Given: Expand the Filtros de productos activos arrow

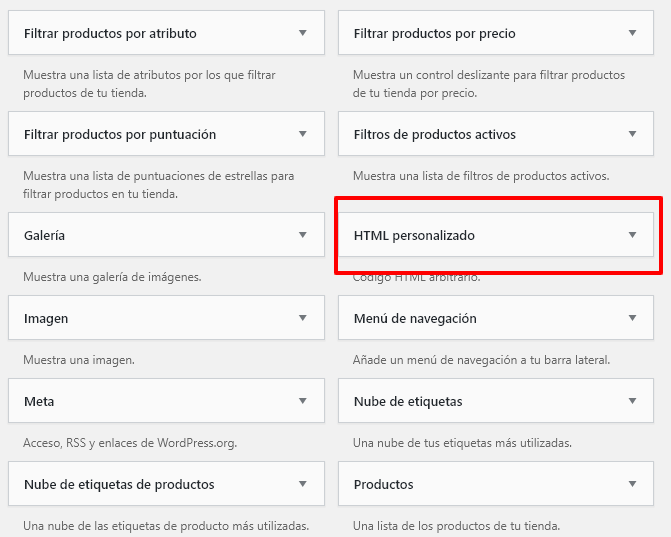Looking at the screenshot, I should (632, 134).
